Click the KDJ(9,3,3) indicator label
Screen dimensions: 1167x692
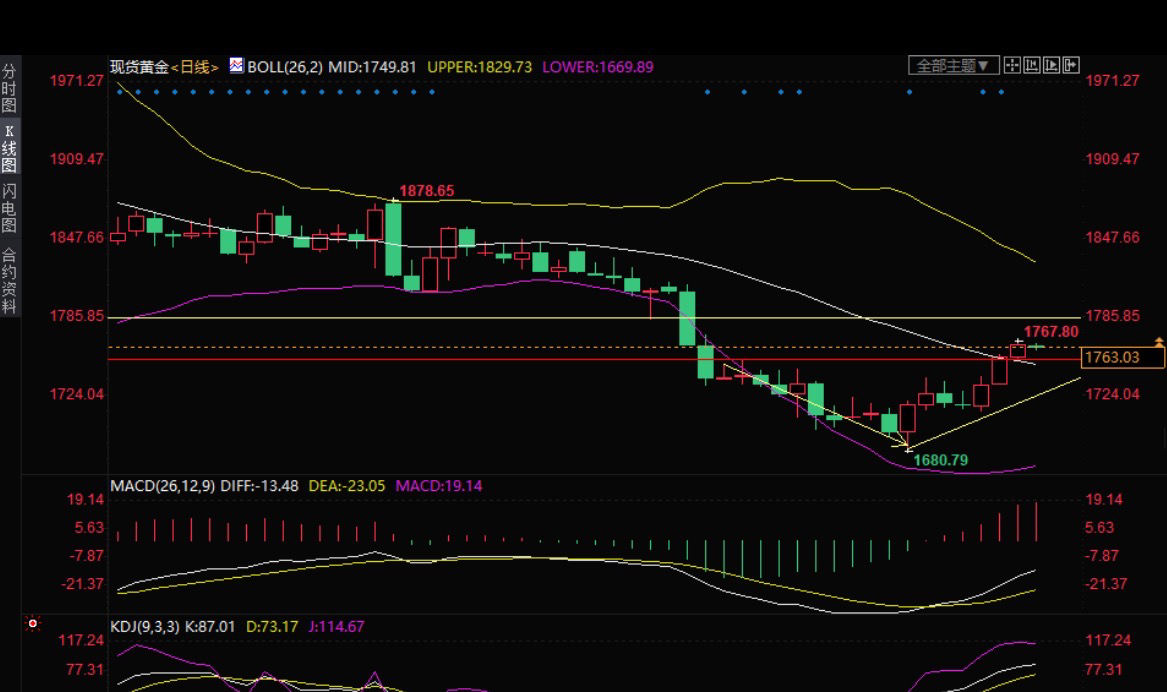(x=144, y=627)
